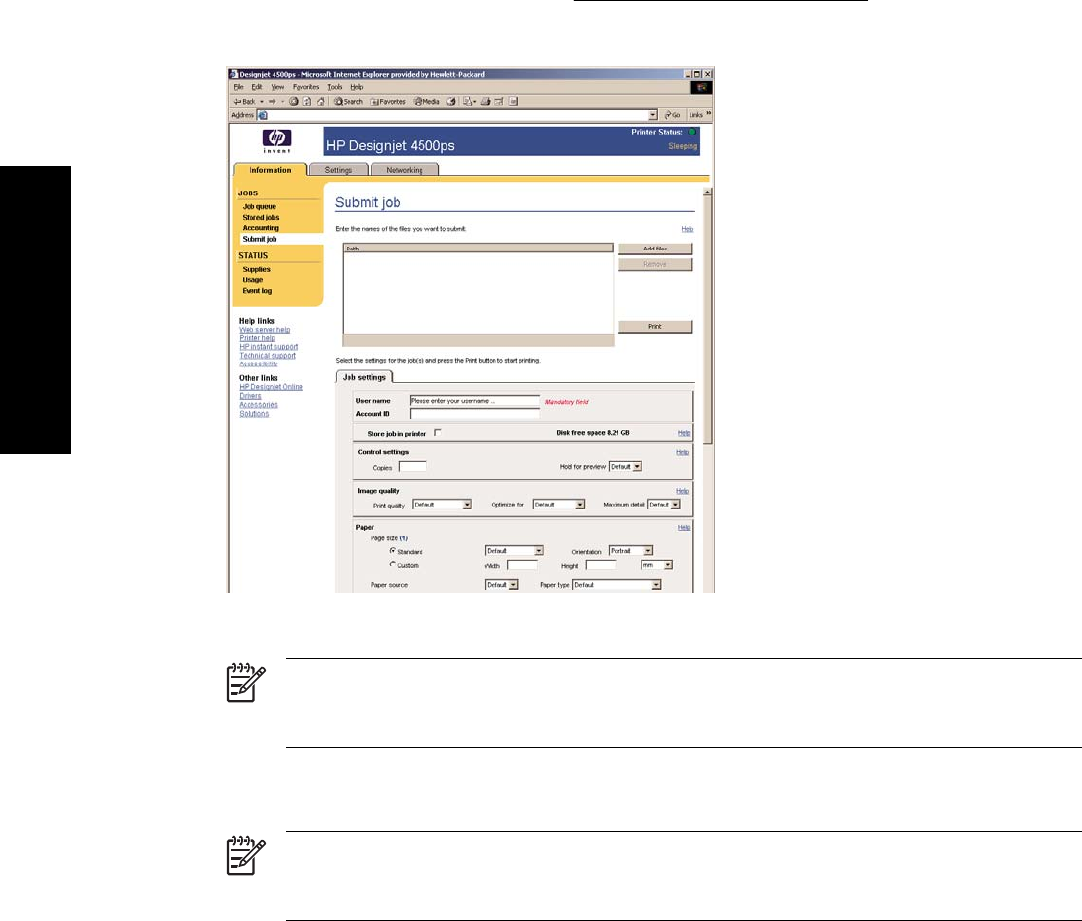Image resolution: width=1082 pixels, height=921 pixels.
Task: Switch to the Settings tab
Action: pos(338,170)
